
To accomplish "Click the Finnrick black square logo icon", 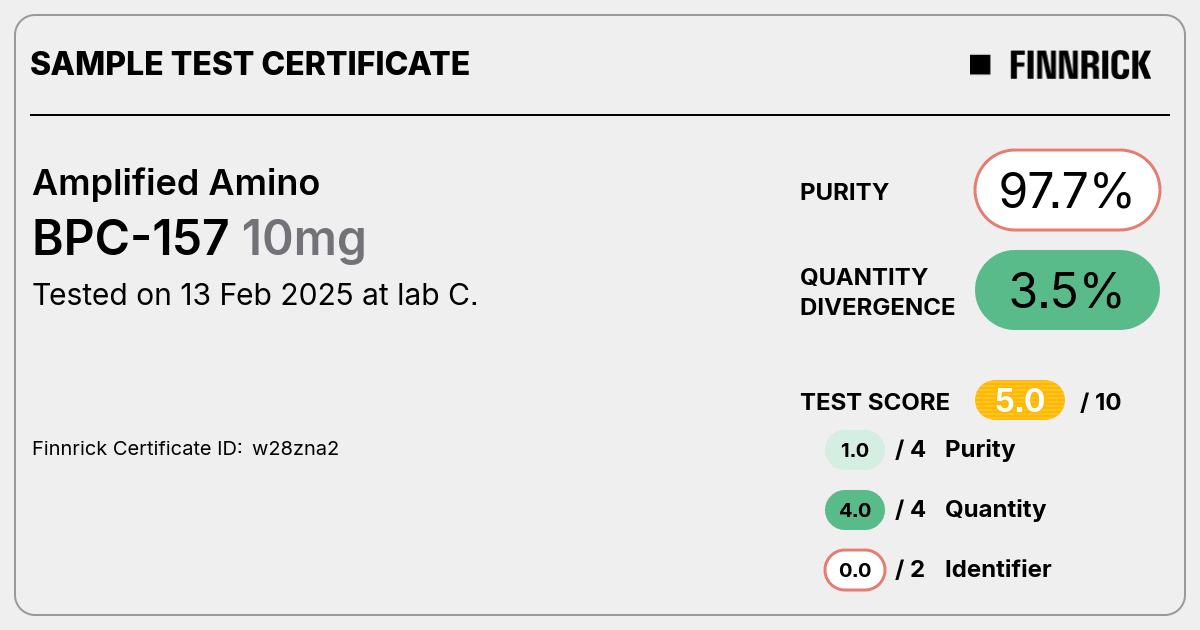I will (x=980, y=65).
